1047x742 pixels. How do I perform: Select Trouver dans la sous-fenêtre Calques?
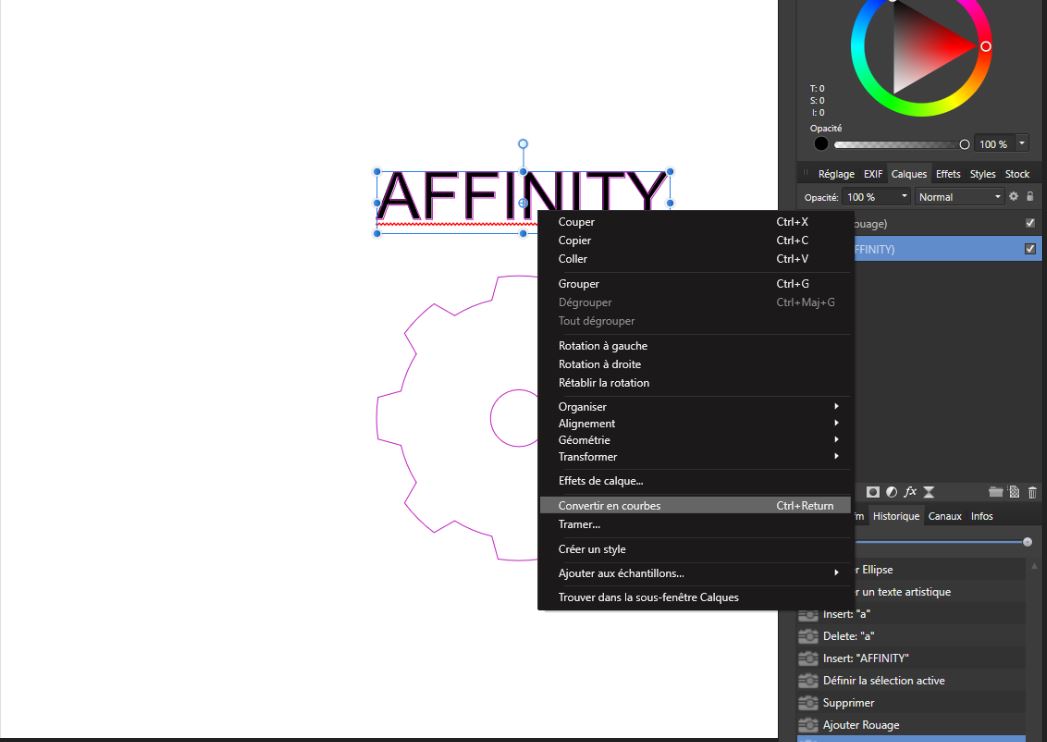coord(694,597)
